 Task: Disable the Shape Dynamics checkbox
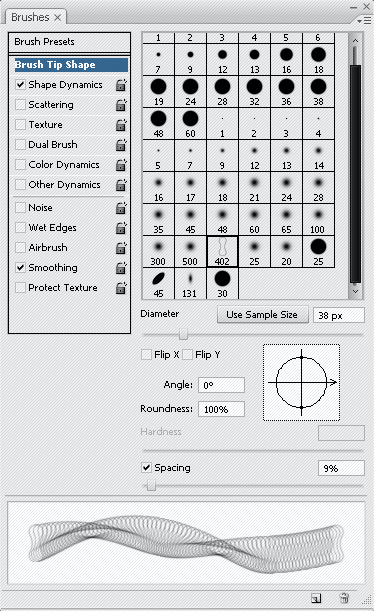pyautogui.click(x=20, y=85)
